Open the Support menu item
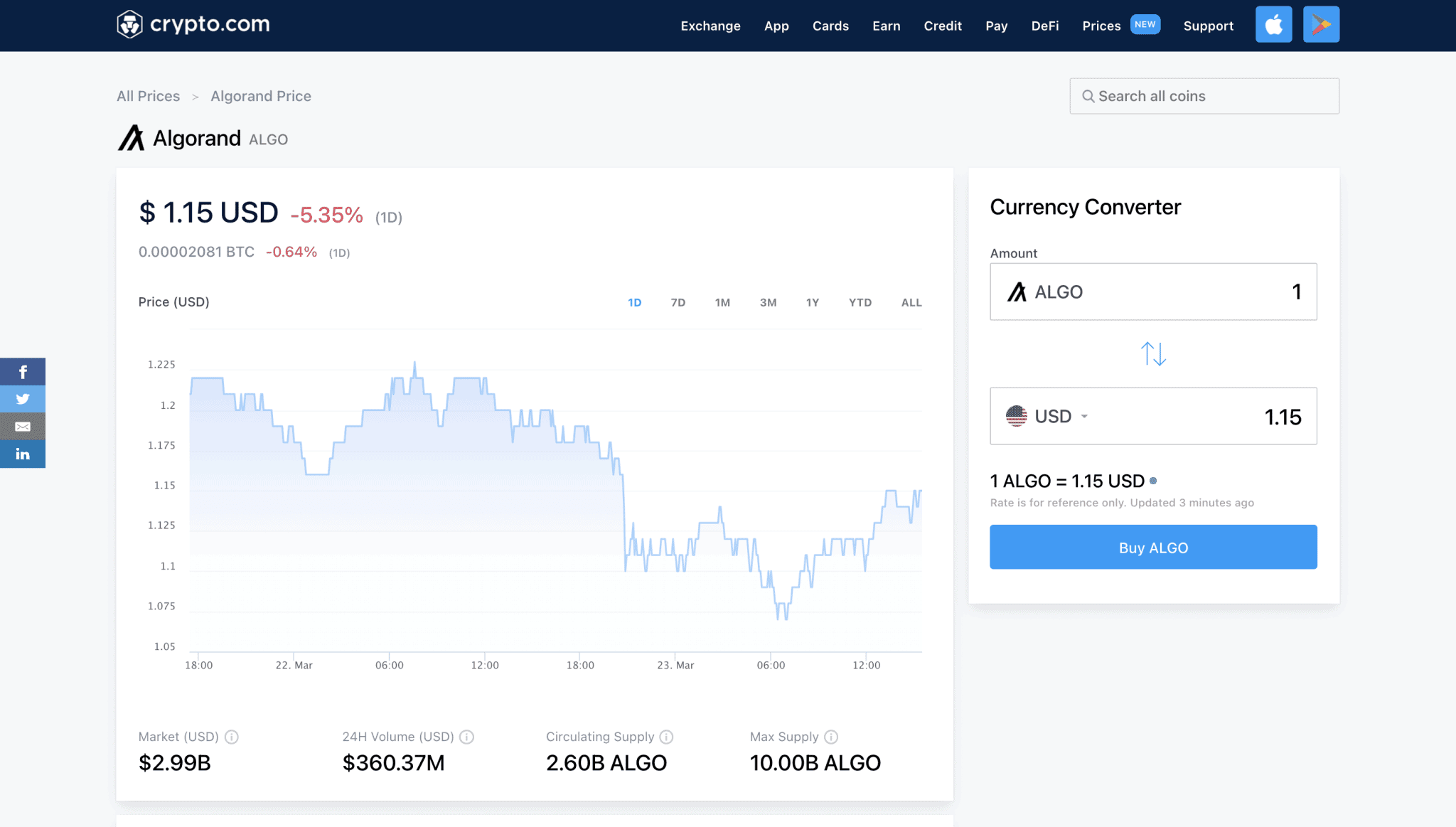The height and width of the screenshot is (827, 1456). click(1209, 26)
